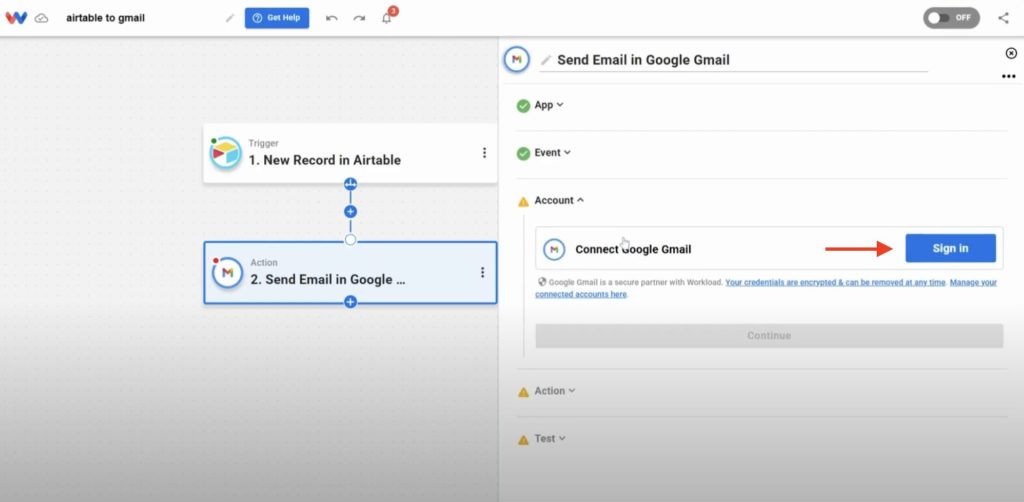
Task: Expand the App section
Action: click(x=549, y=105)
